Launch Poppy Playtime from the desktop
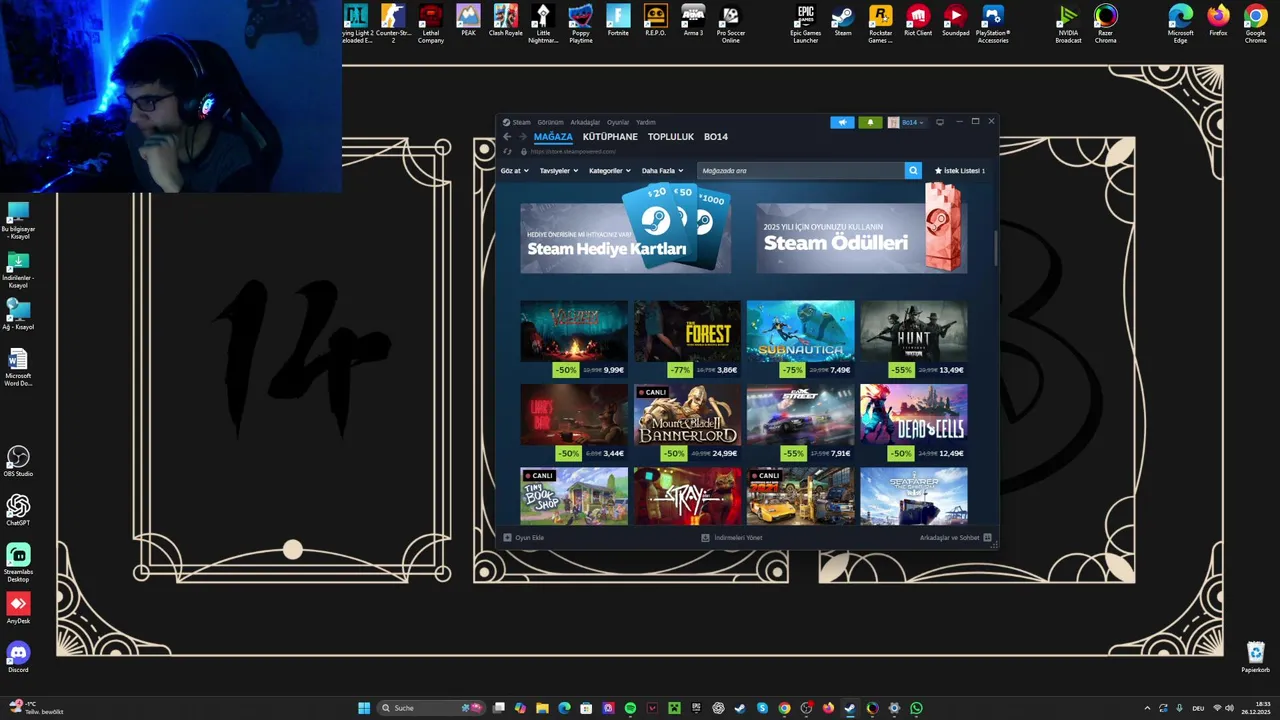Screen dimensions: 1280x720 (x=580, y=23)
